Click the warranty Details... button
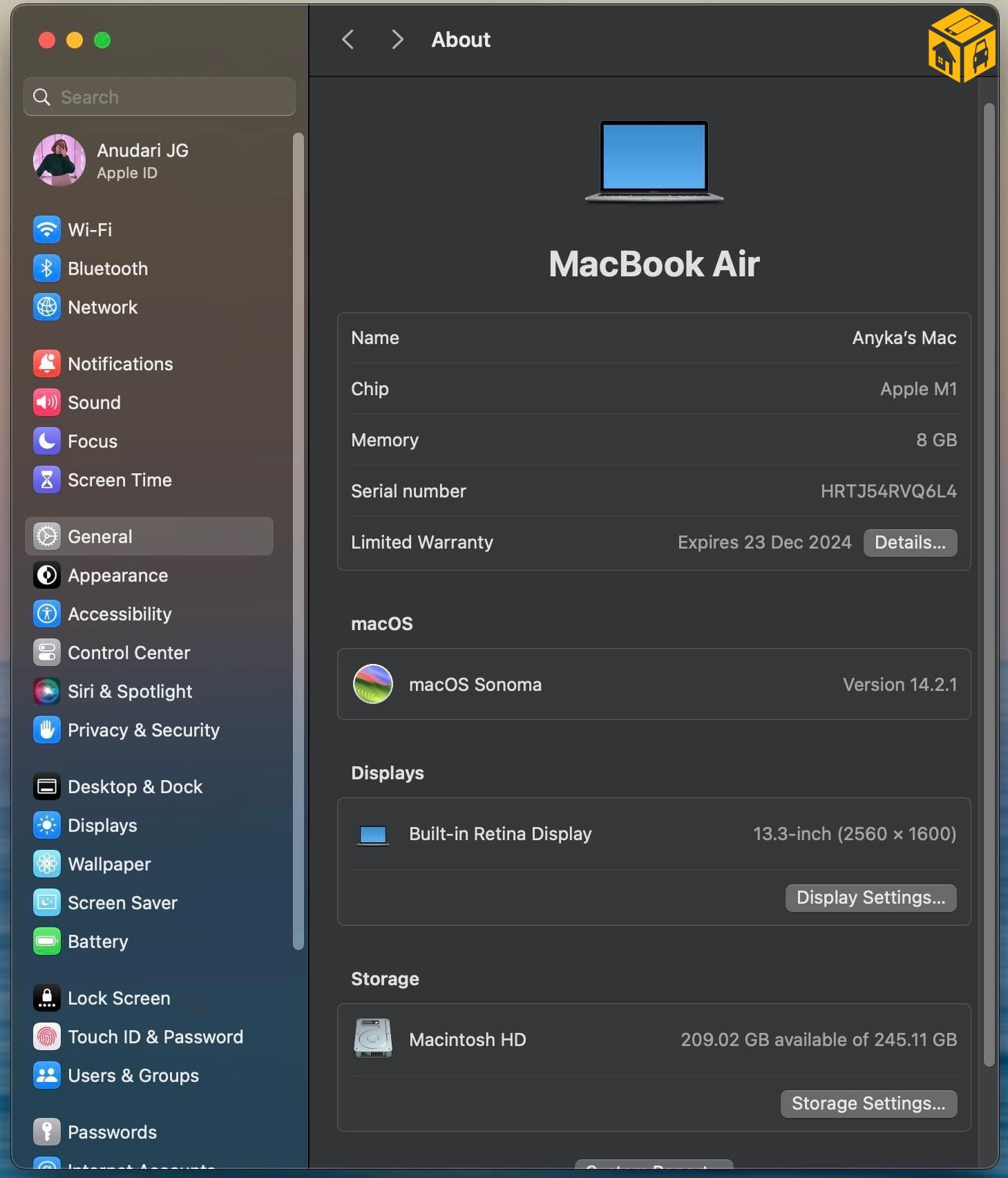The width and height of the screenshot is (1008, 1178). tap(910, 542)
